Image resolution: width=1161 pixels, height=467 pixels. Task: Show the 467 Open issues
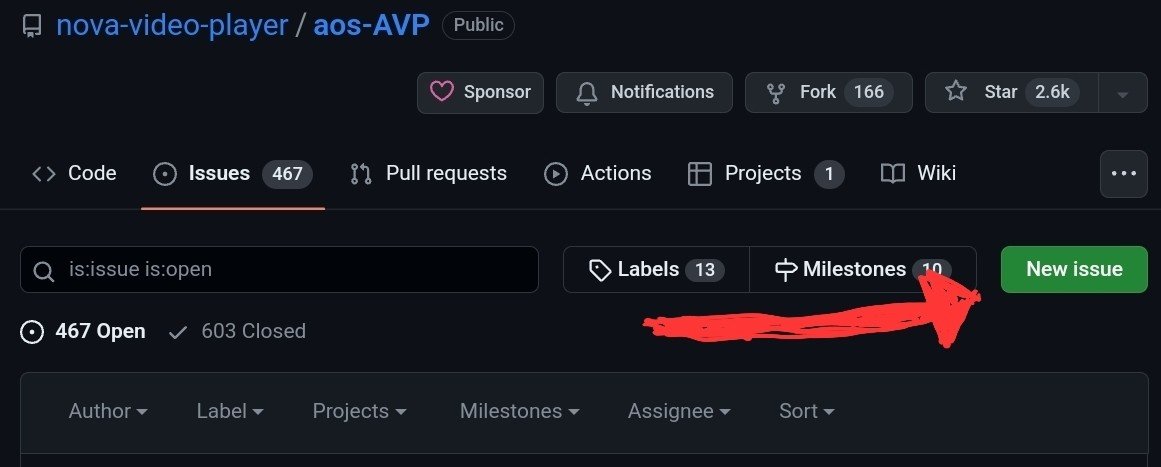(84, 331)
